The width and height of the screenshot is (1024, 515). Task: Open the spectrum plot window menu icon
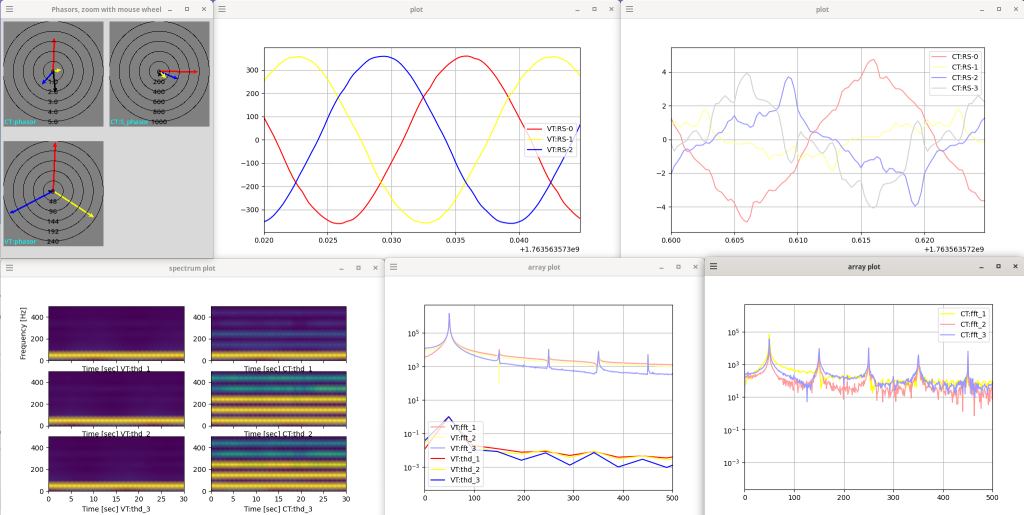click(x=10, y=268)
